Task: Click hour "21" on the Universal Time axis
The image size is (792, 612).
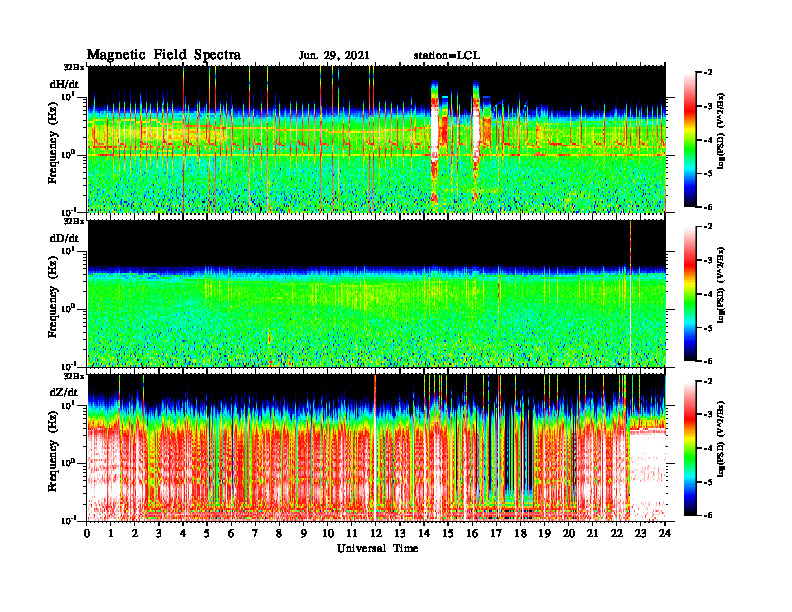Action: tap(592, 534)
